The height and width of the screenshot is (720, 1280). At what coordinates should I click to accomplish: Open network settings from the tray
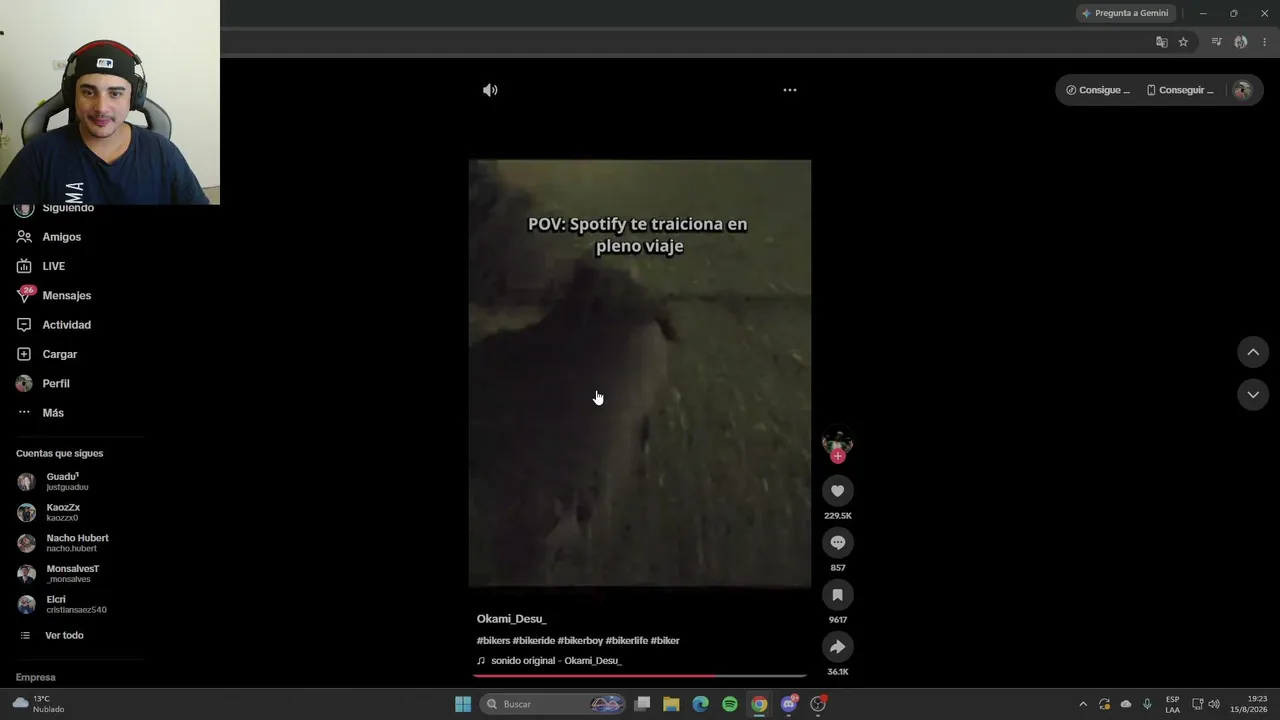1197,704
